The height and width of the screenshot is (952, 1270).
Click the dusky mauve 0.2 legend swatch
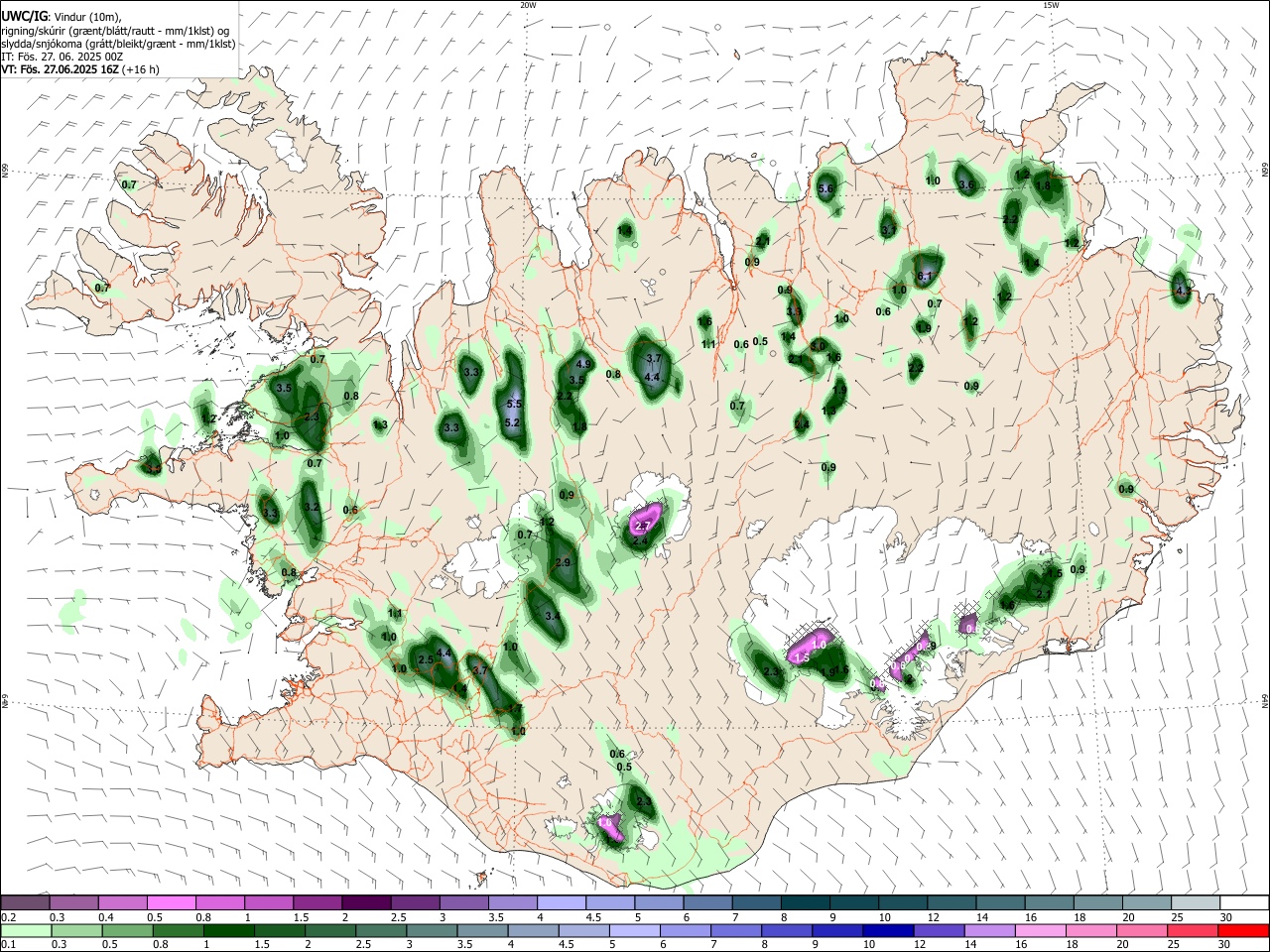[x=25, y=902]
